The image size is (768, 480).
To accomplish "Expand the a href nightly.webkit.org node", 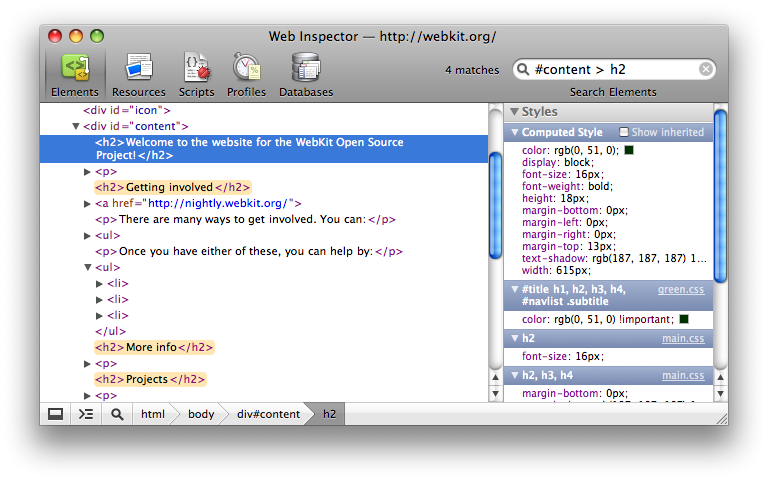I will tap(87, 204).
